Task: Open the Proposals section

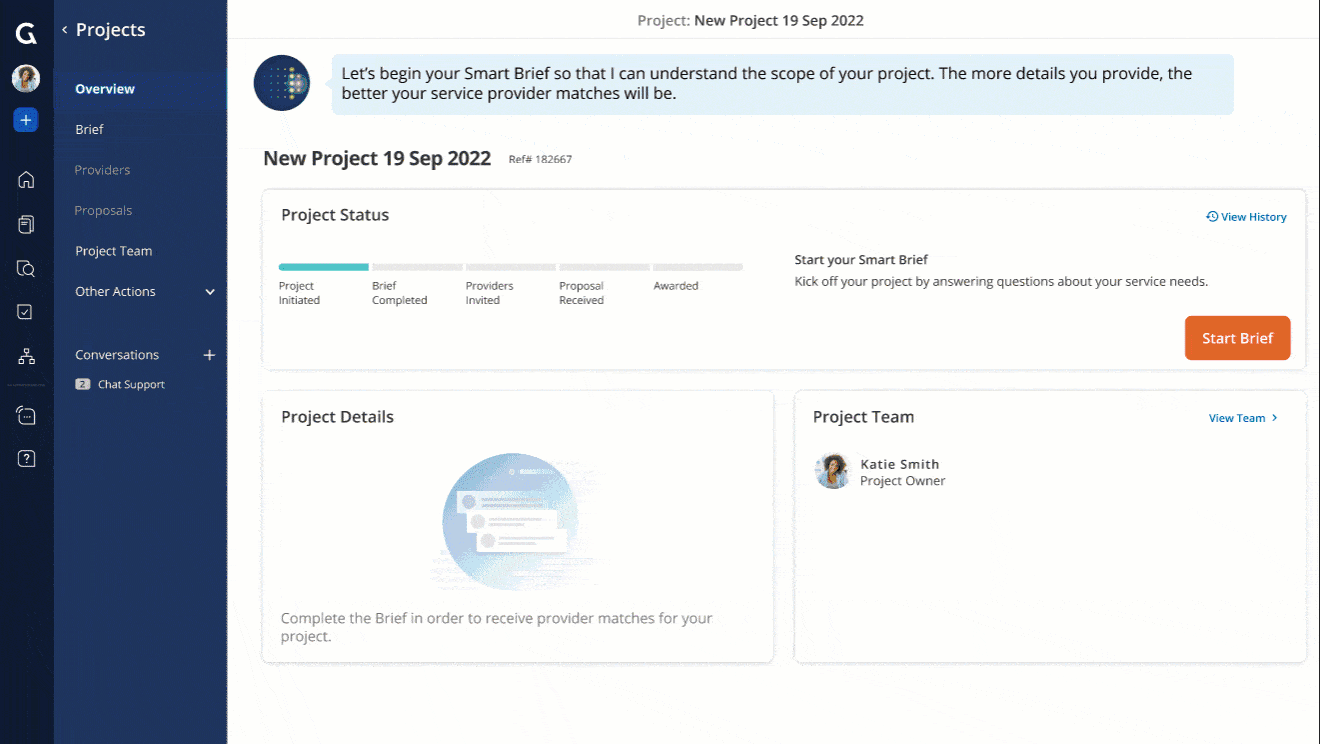Action: point(103,210)
